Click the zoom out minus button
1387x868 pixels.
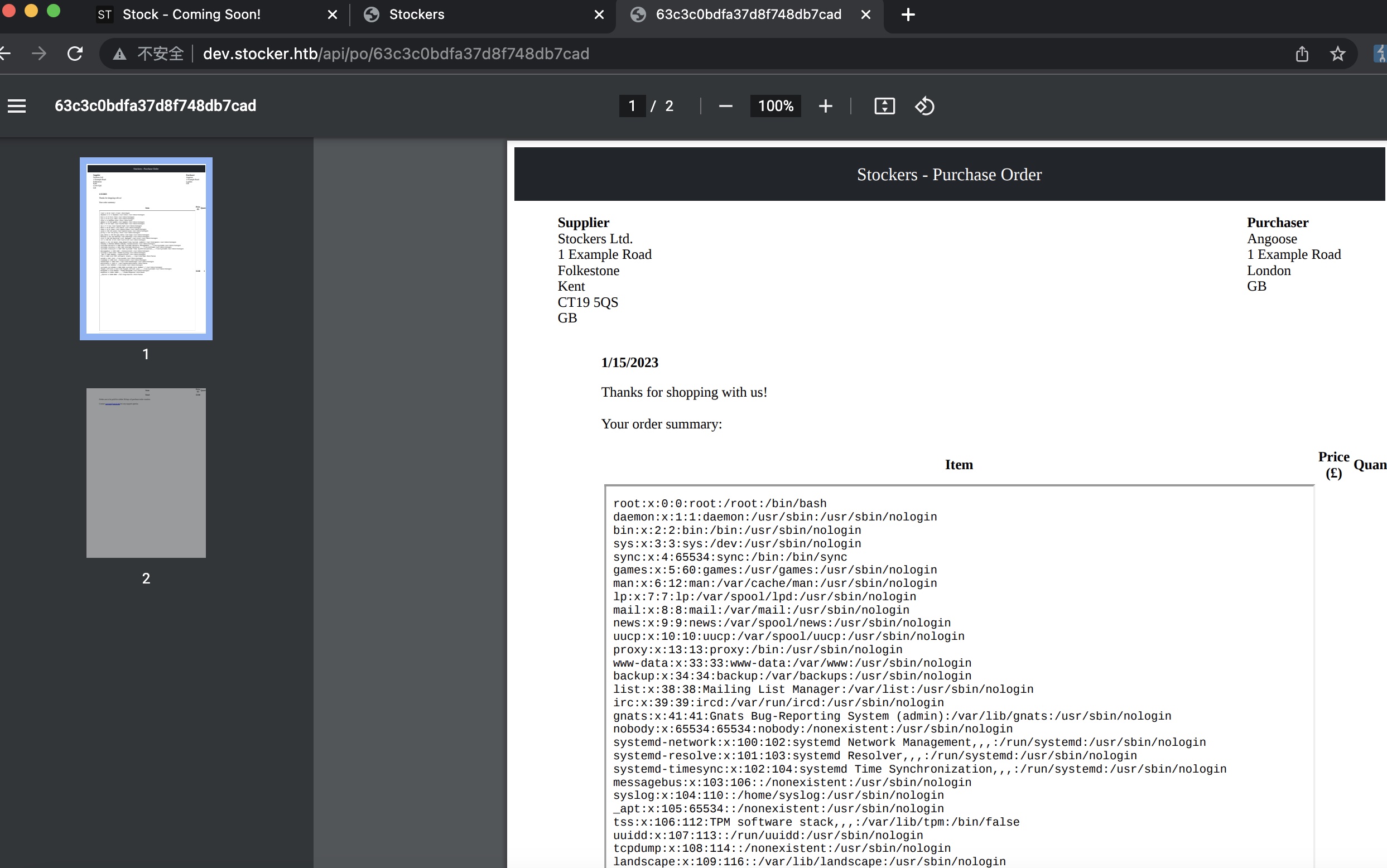(725, 106)
